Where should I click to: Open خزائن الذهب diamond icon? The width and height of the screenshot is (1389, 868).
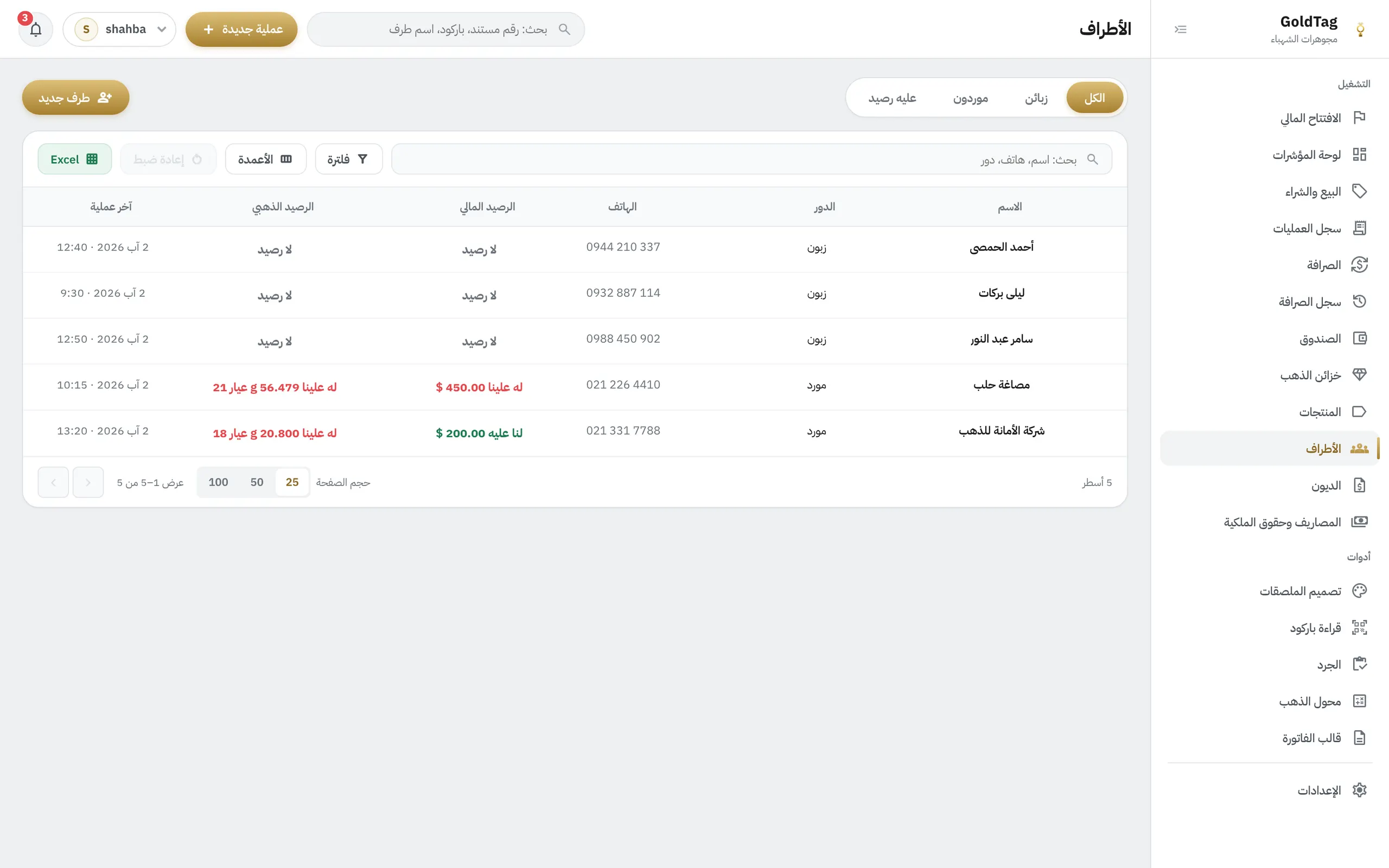click(1359, 375)
